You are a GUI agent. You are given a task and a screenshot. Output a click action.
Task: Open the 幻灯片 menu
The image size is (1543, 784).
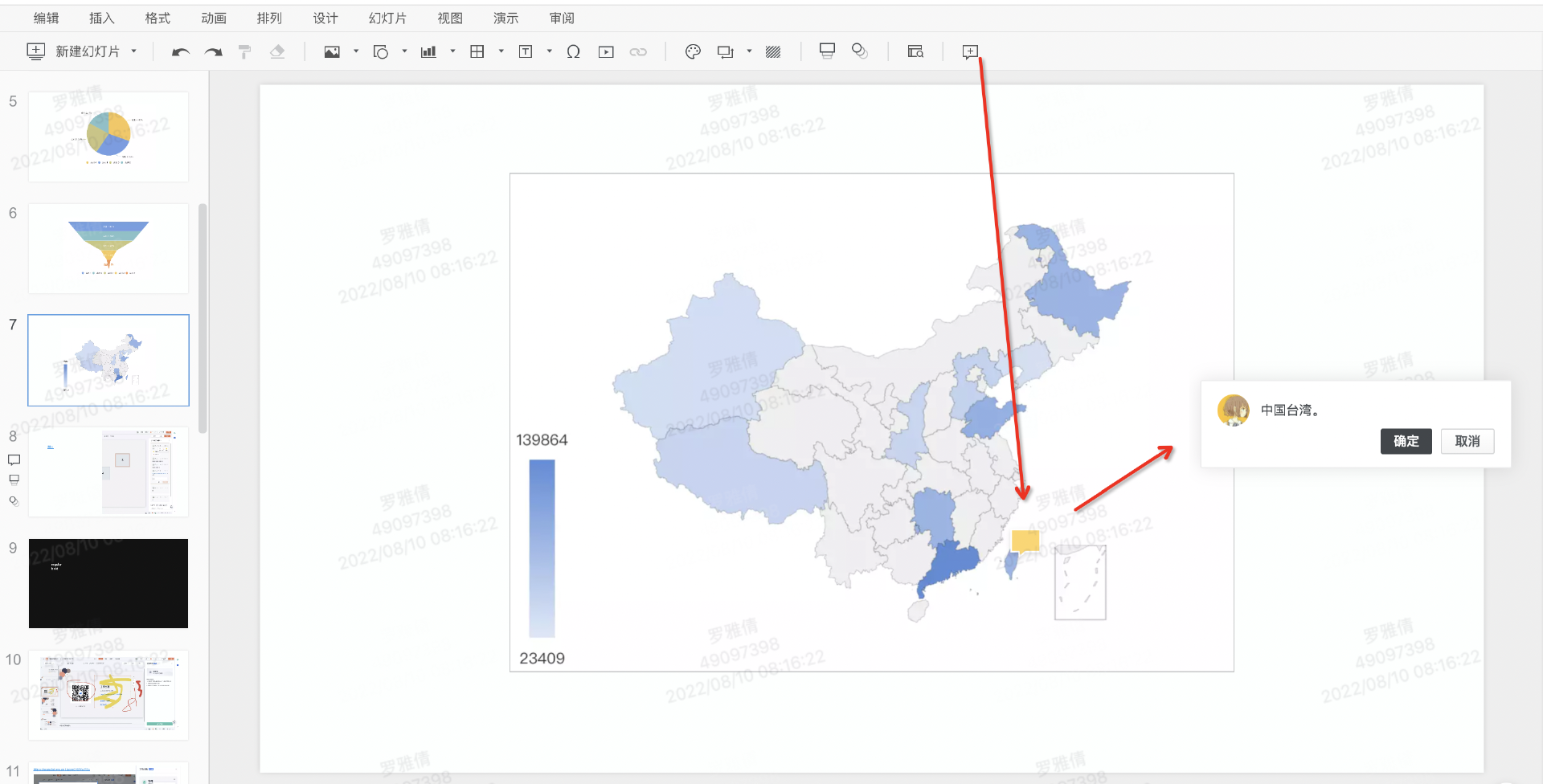pyautogui.click(x=388, y=18)
